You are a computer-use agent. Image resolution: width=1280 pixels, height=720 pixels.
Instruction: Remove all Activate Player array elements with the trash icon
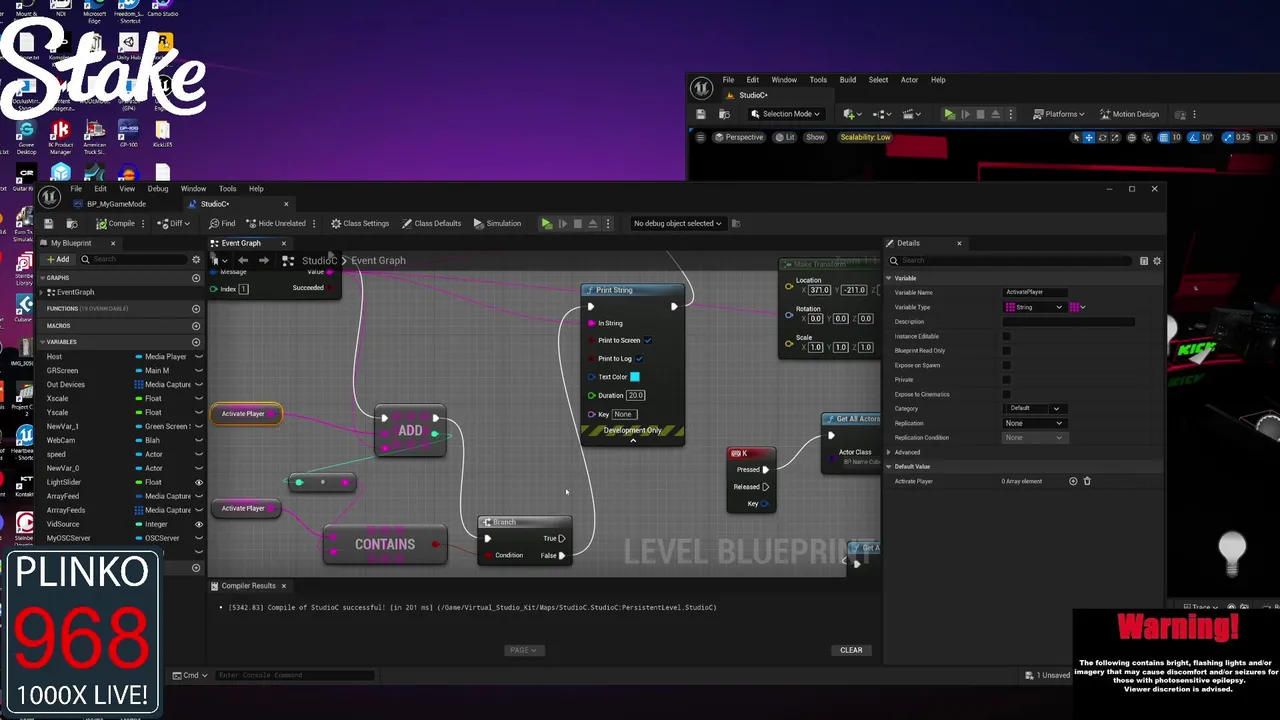tap(1087, 481)
